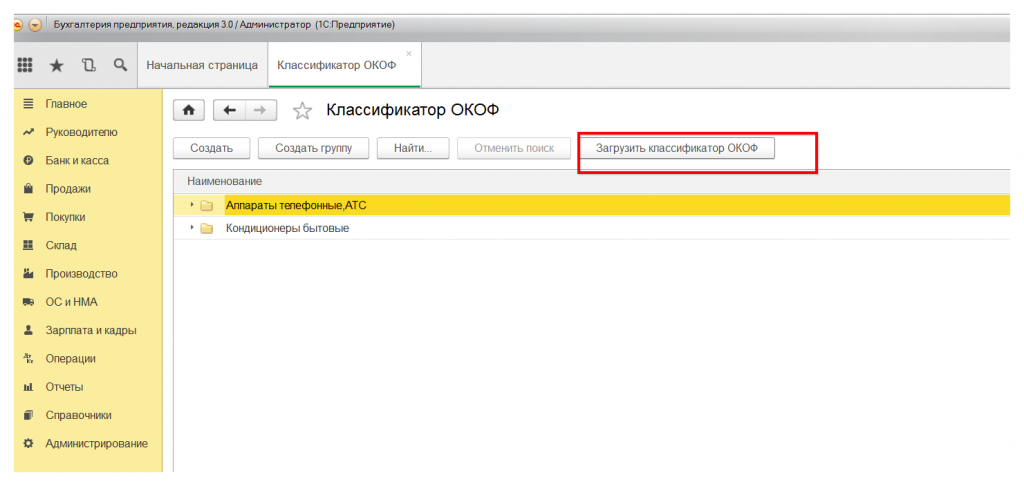1024x486 pixels.
Task: Open the Главное section
Action: tap(66, 104)
